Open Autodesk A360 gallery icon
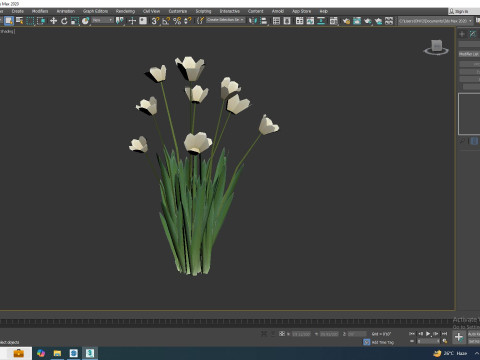This screenshot has height=360, width=480. [x=389, y=21]
